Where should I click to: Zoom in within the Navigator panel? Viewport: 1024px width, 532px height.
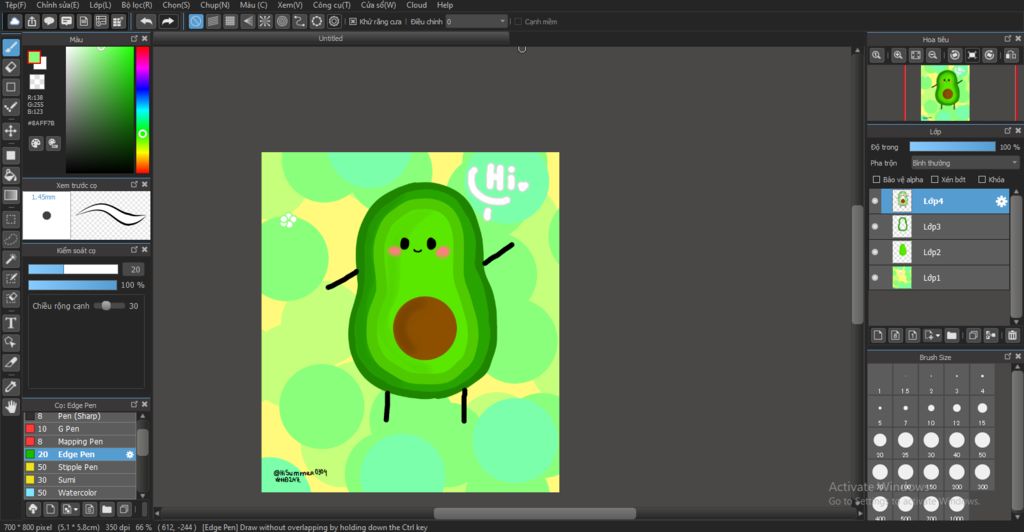pos(898,55)
